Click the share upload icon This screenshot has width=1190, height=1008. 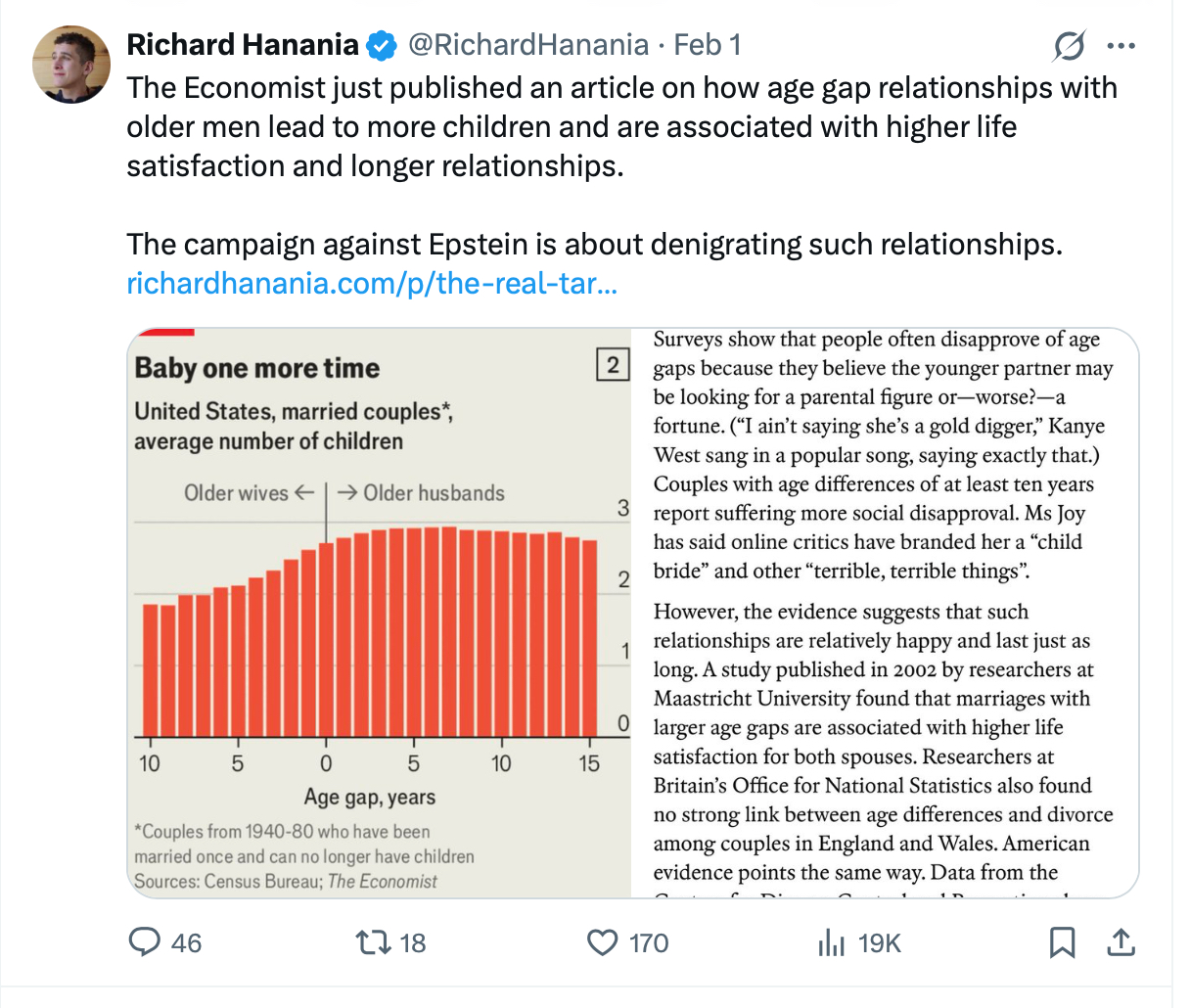click(1120, 942)
